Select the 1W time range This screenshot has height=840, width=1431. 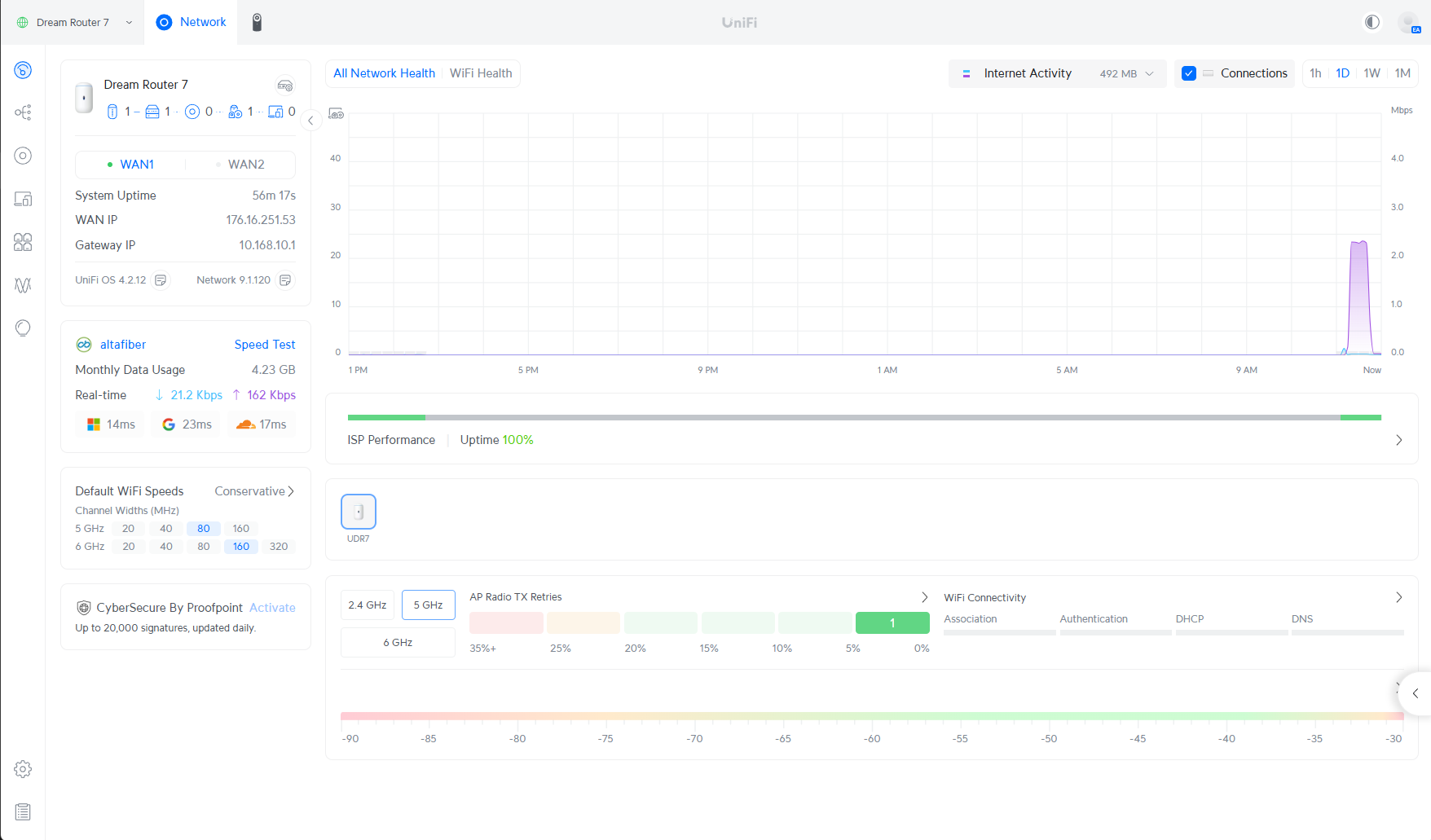coord(1372,73)
